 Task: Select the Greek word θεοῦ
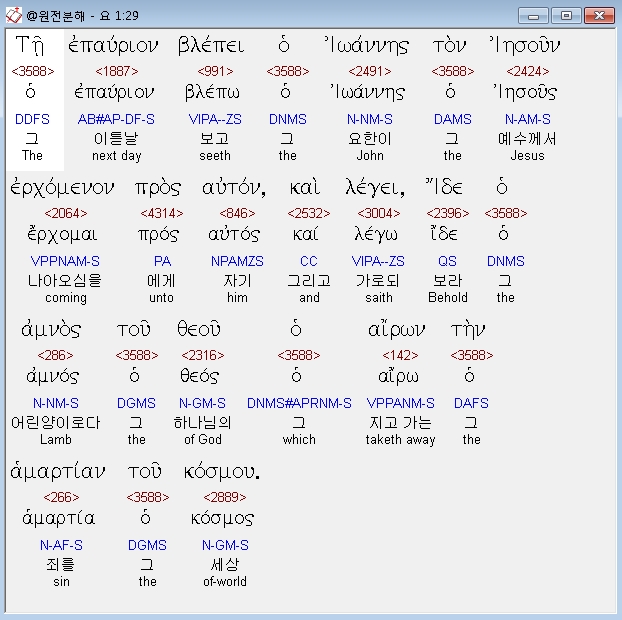pyautogui.click(x=199, y=329)
